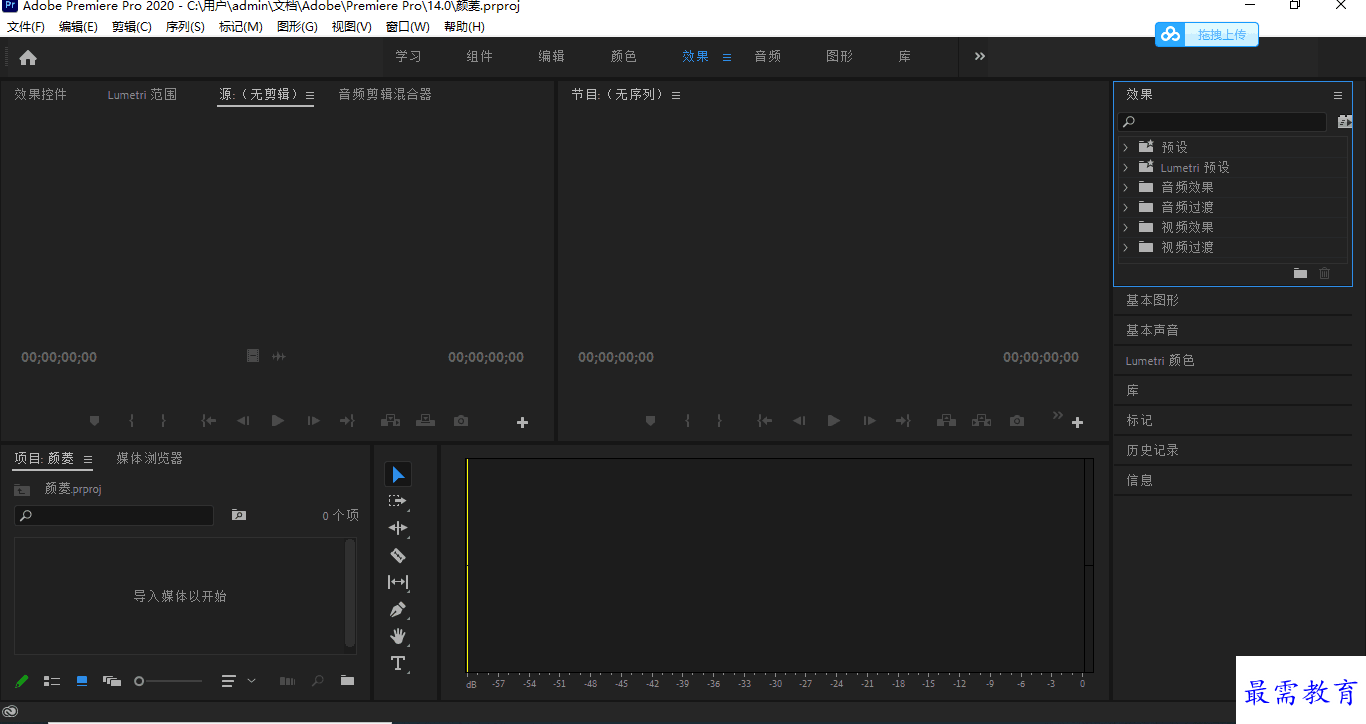Image resolution: width=1366 pixels, height=724 pixels.
Task: Create new search bin from query
Action: pyautogui.click(x=239, y=515)
